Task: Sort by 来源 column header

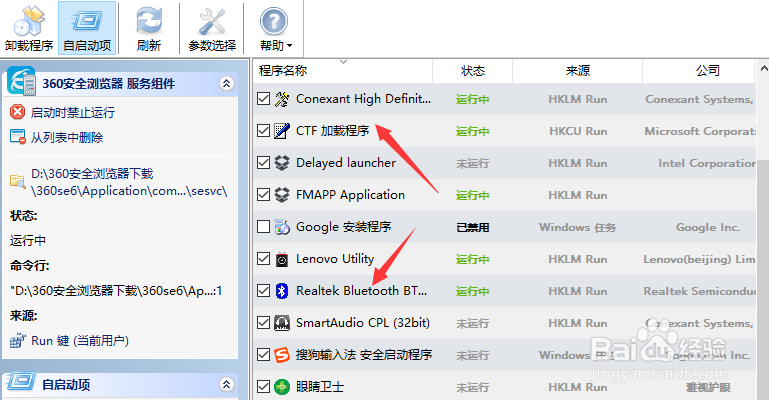Action: [578, 71]
